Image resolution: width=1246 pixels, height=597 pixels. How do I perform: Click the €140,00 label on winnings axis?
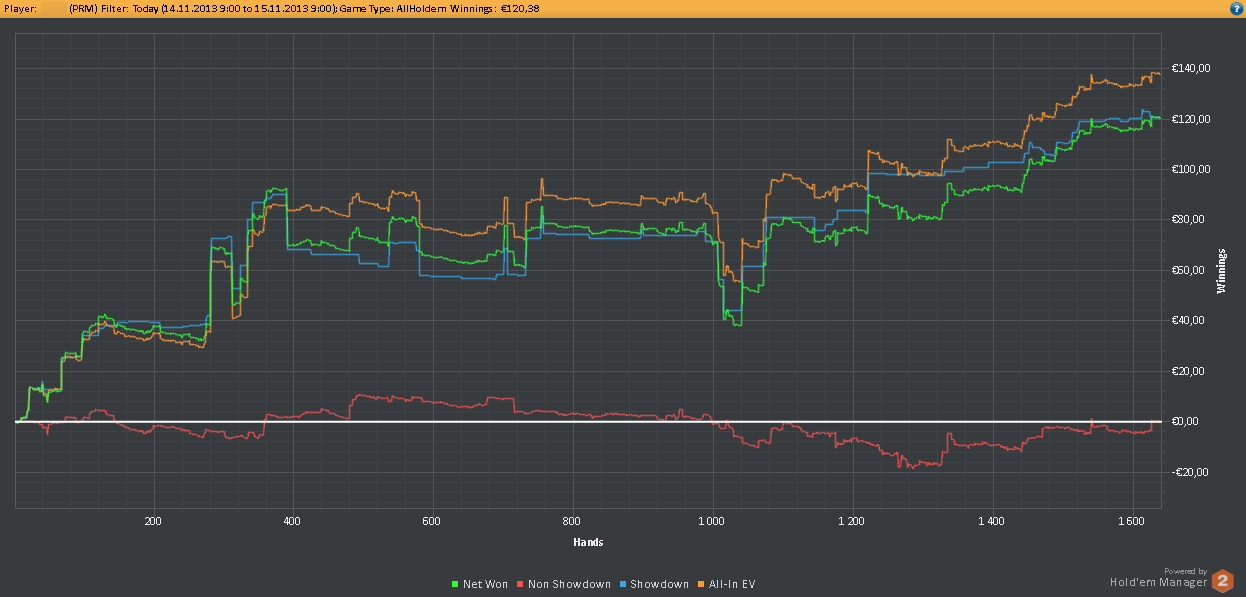tap(1190, 69)
